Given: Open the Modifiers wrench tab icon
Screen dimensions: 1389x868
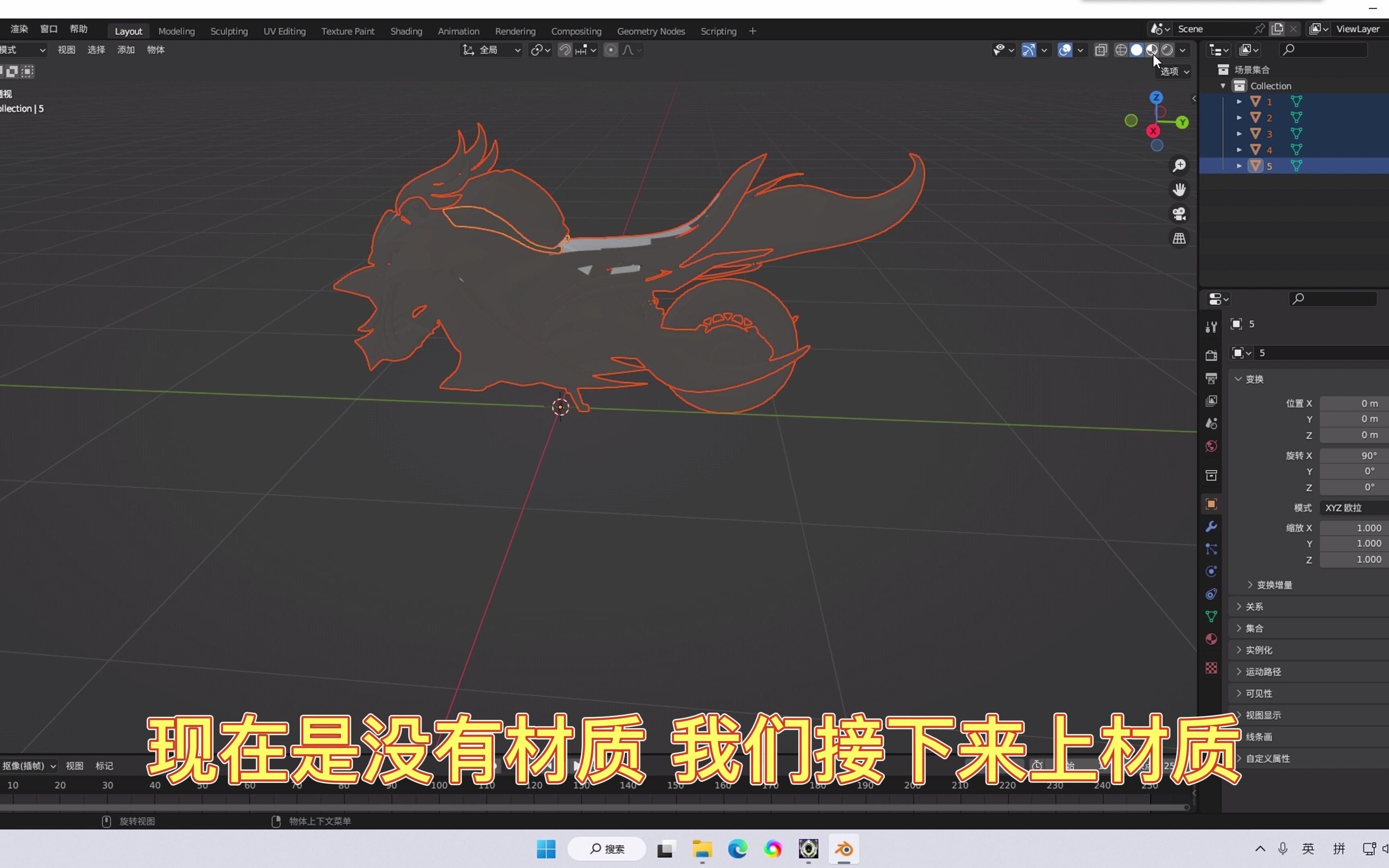Looking at the screenshot, I should [x=1211, y=526].
